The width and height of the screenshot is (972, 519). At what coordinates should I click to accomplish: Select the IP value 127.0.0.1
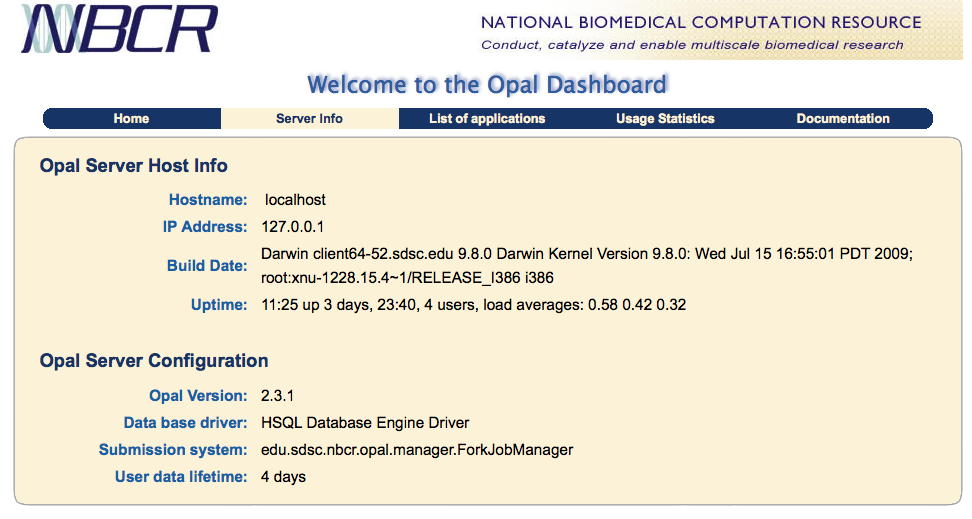(x=293, y=227)
